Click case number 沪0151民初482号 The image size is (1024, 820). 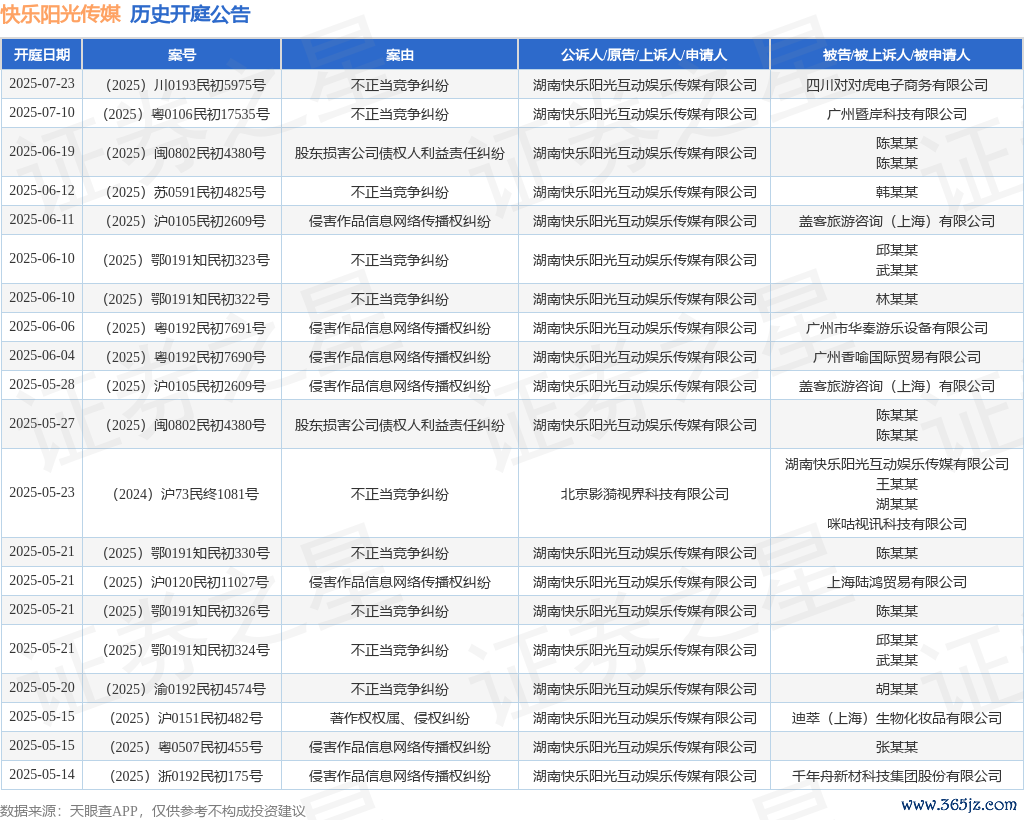click(x=185, y=718)
